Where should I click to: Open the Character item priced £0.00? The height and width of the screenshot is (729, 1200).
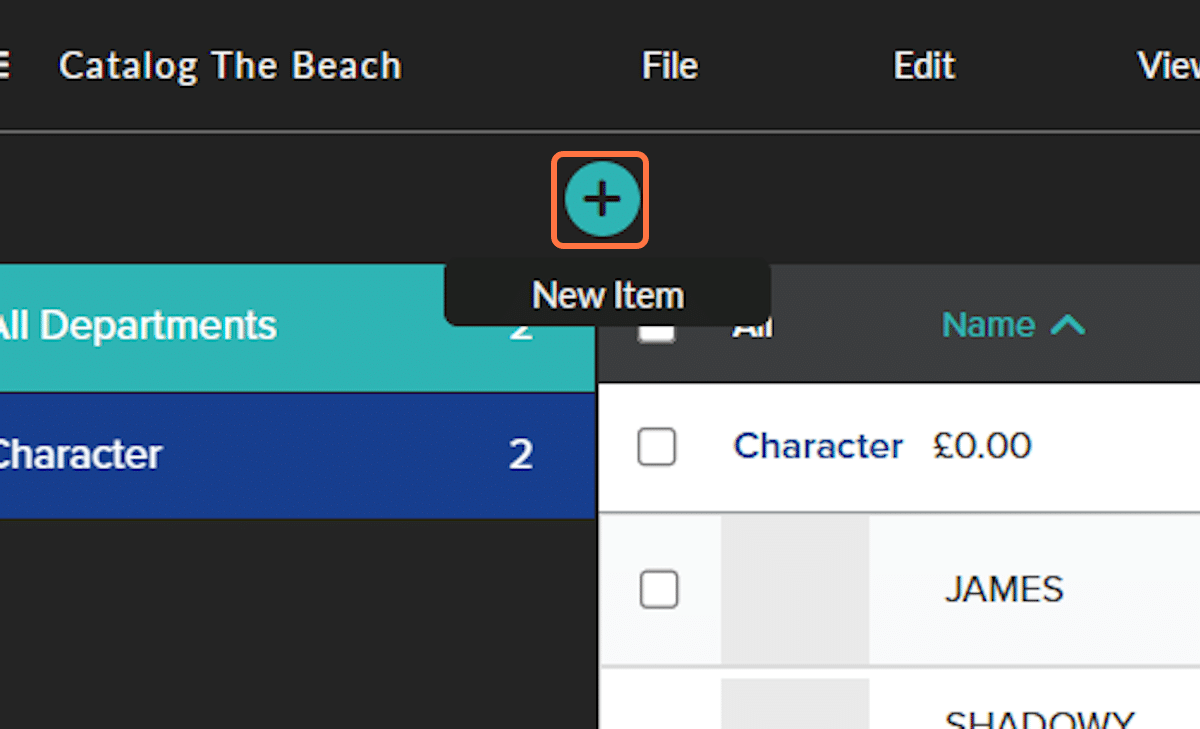pos(818,447)
